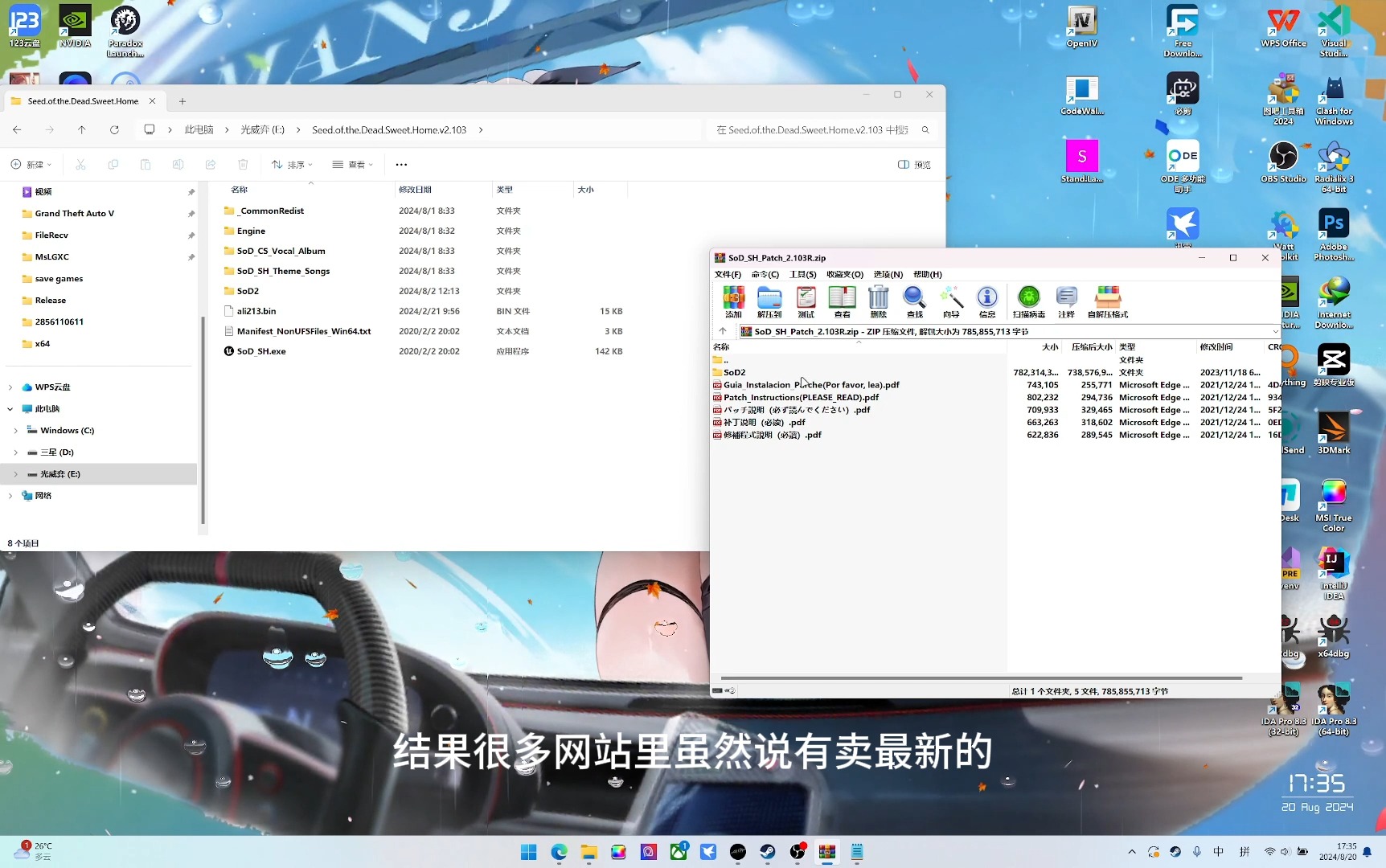Sort WinRAR list by 压缩后大小 column
1386x868 pixels.
(1090, 347)
